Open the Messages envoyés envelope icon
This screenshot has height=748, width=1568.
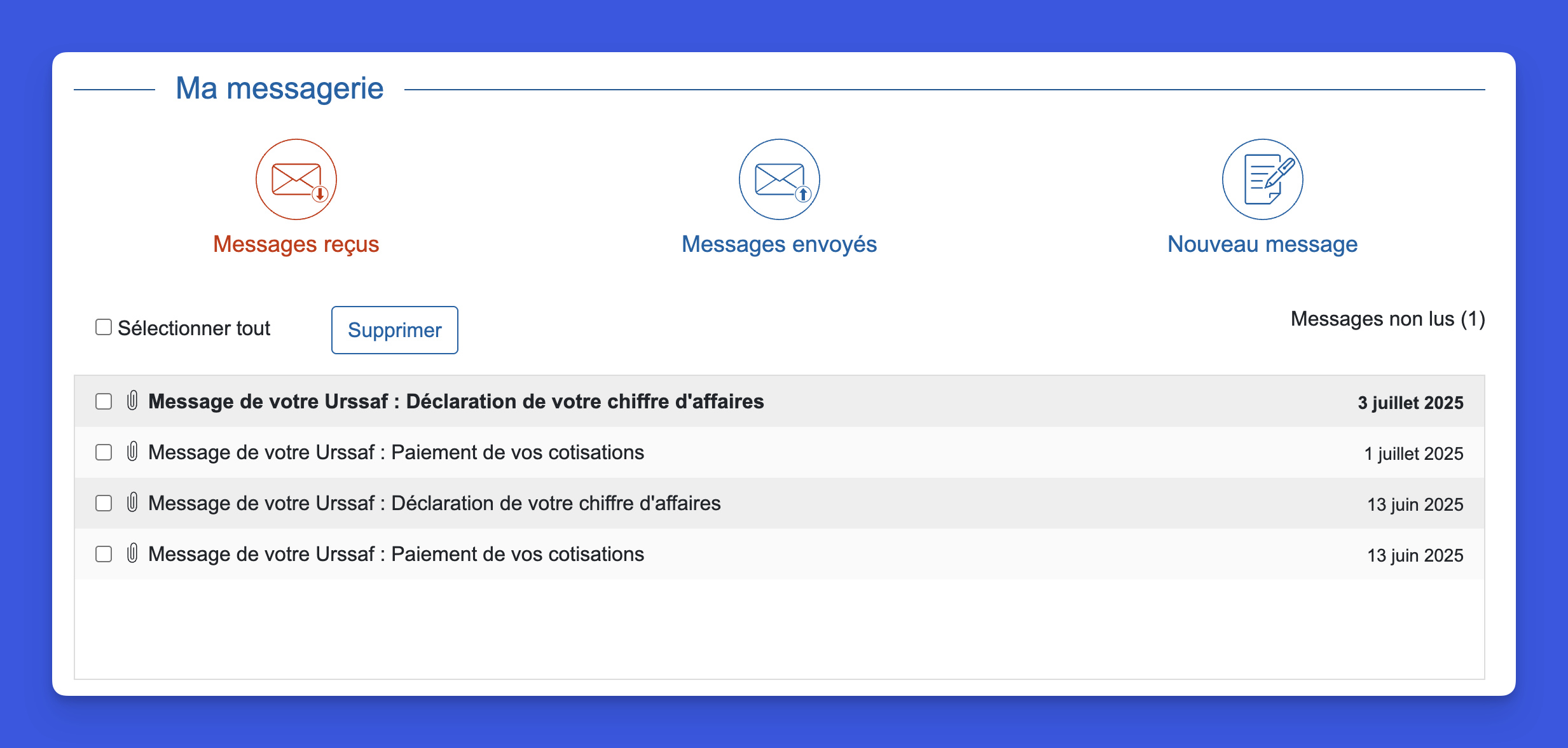pos(780,179)
